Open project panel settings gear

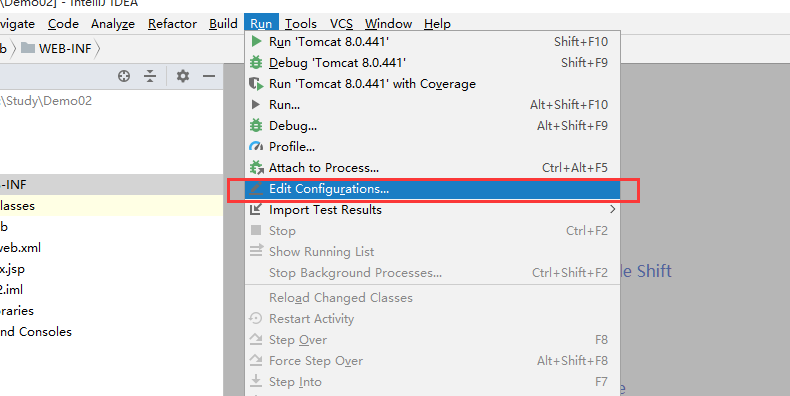click(x=183, y=76)
